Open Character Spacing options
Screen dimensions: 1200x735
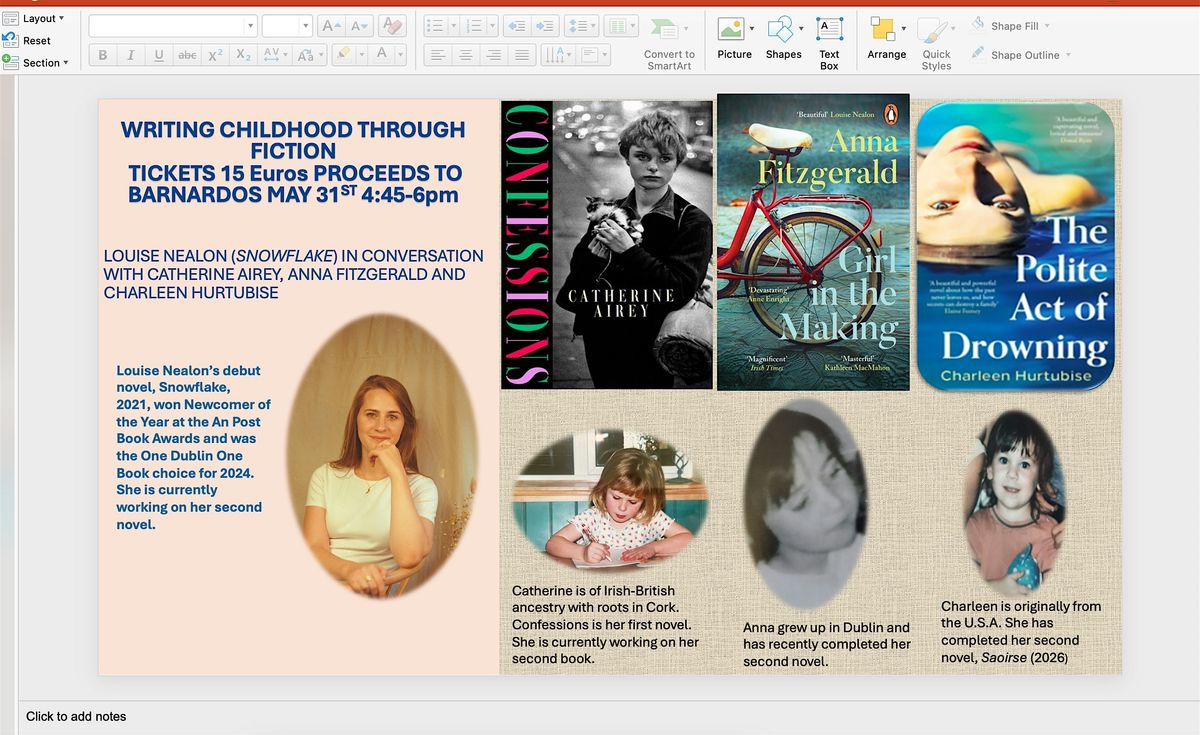click(274, 56)
